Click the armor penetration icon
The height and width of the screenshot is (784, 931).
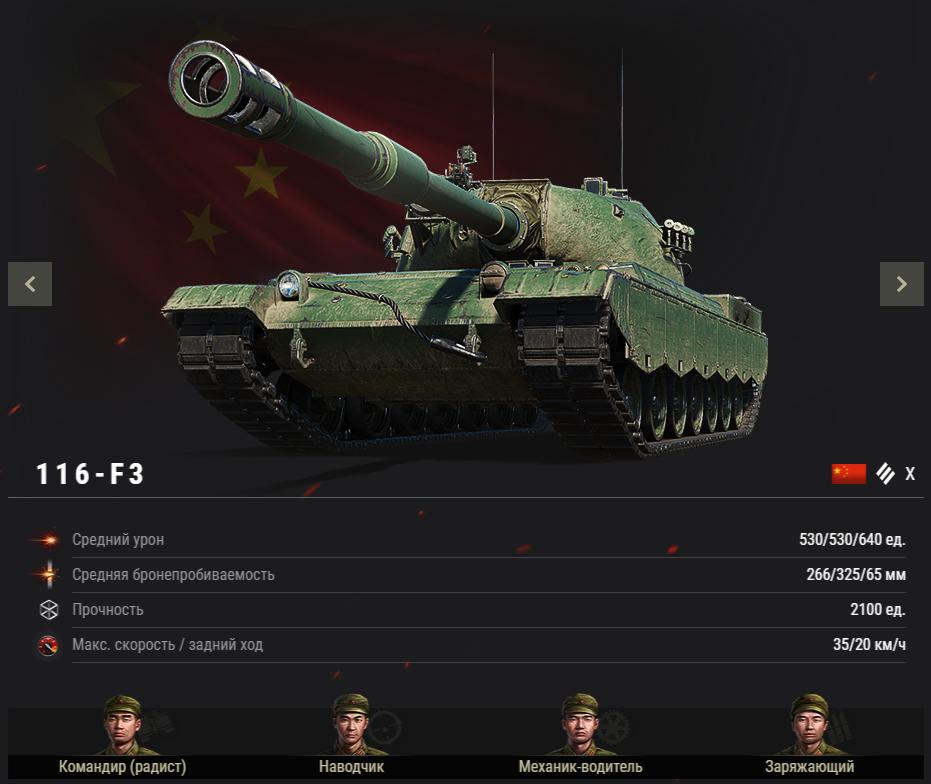tap(49, 574)
